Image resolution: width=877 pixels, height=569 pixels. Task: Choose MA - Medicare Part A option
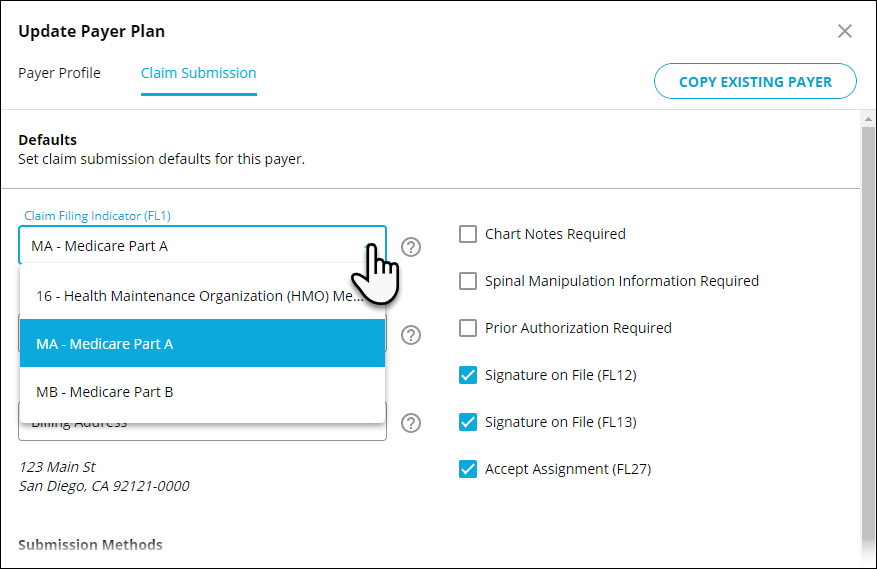click(x=202, y=343)
